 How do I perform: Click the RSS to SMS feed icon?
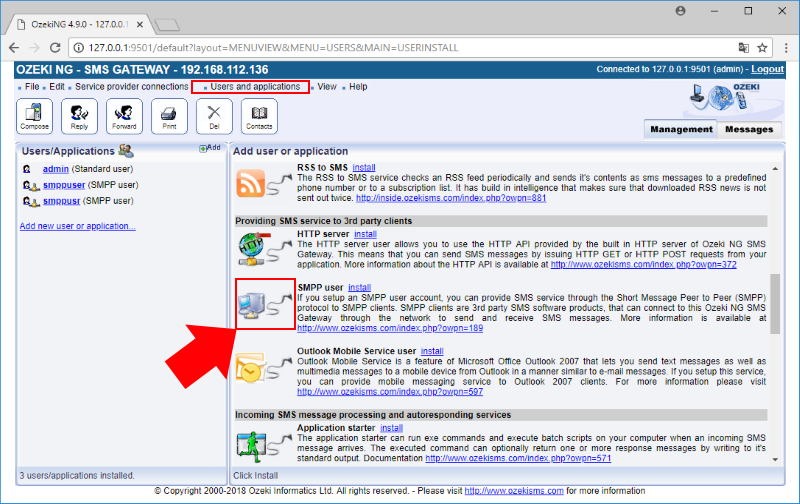[251, 183]
